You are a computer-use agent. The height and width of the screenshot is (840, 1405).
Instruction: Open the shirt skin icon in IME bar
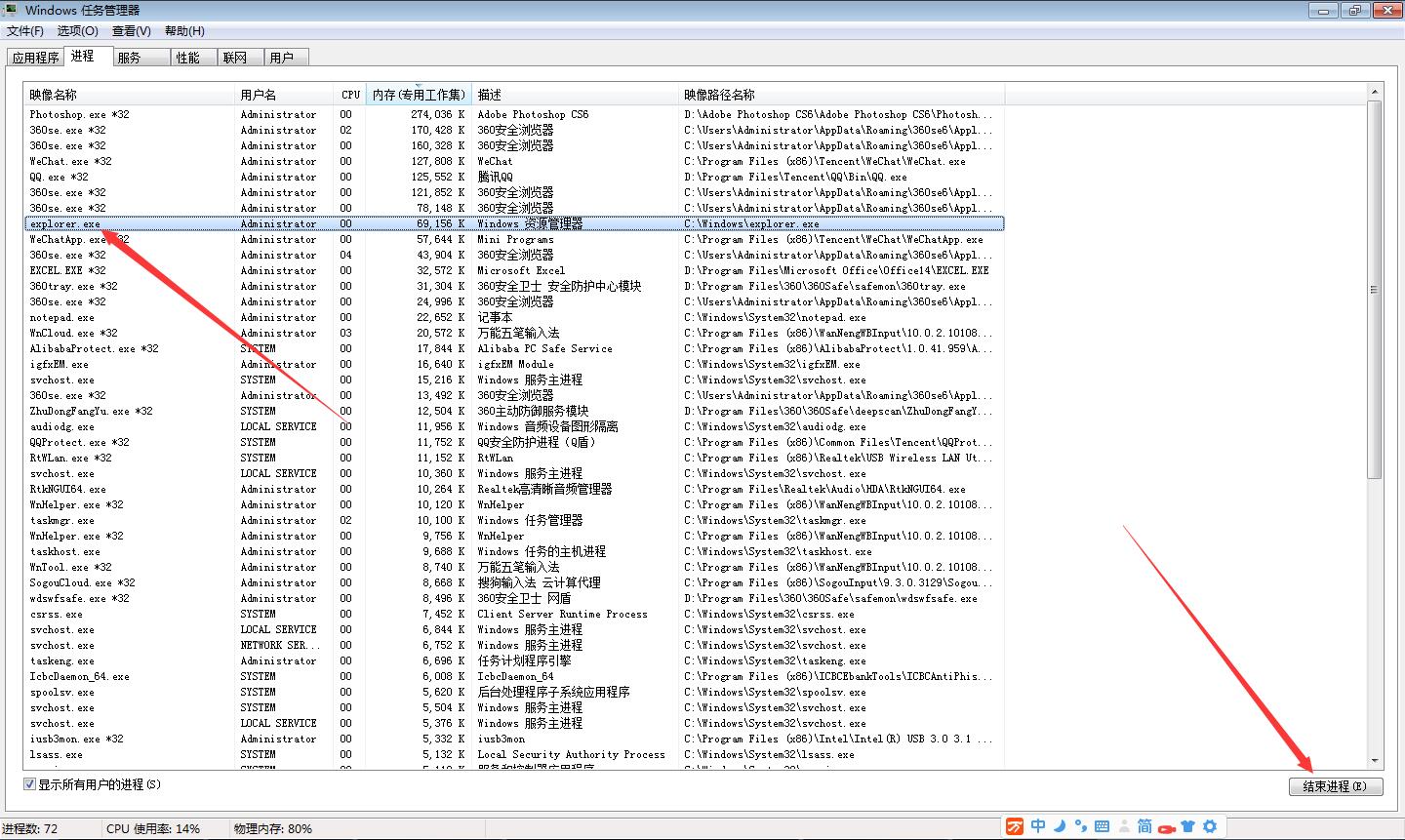click(1187, 826)
